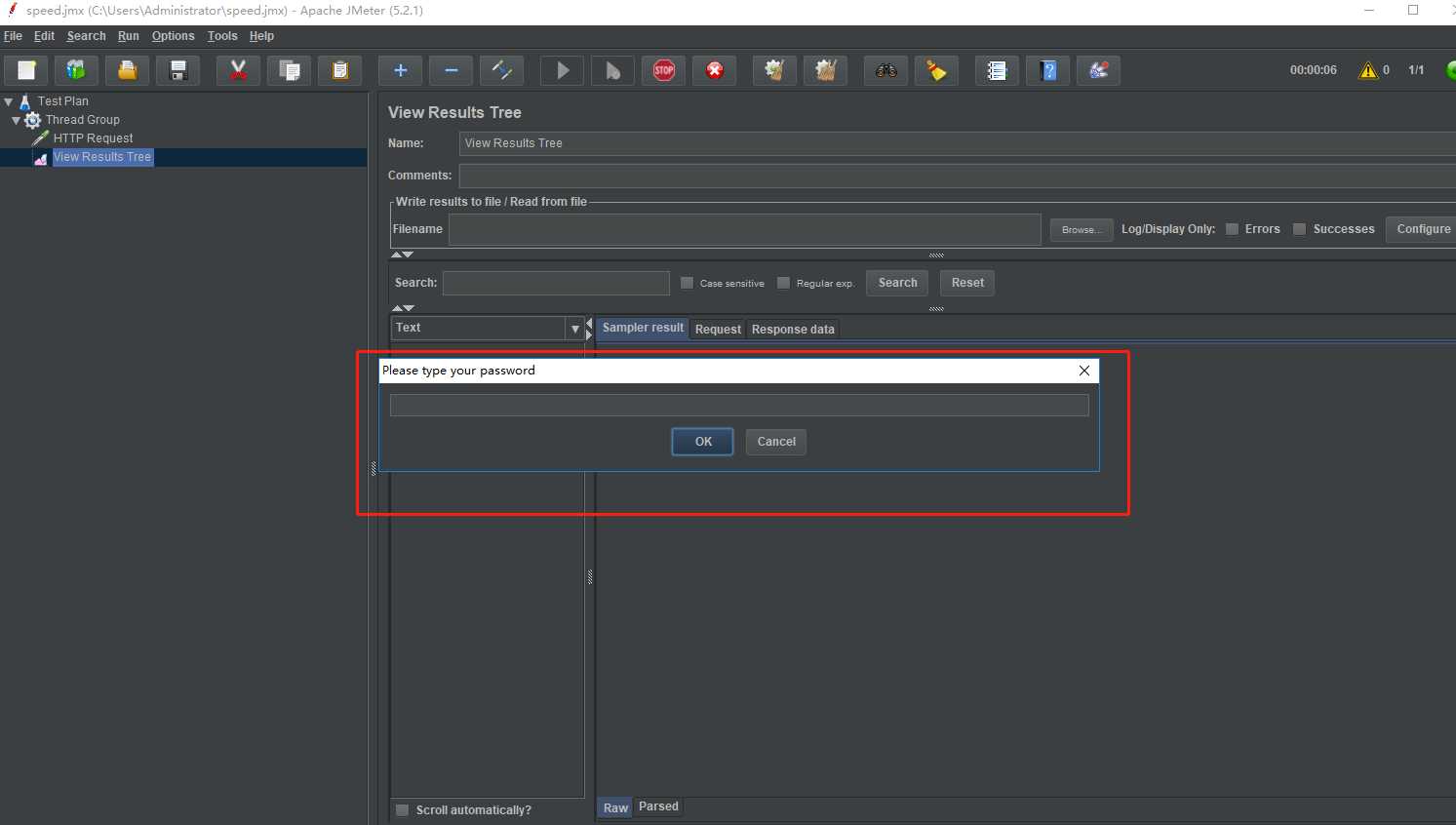Focus the password input field
The height and width of the screenshot is (825, 1456).
(x=739, y=406)
